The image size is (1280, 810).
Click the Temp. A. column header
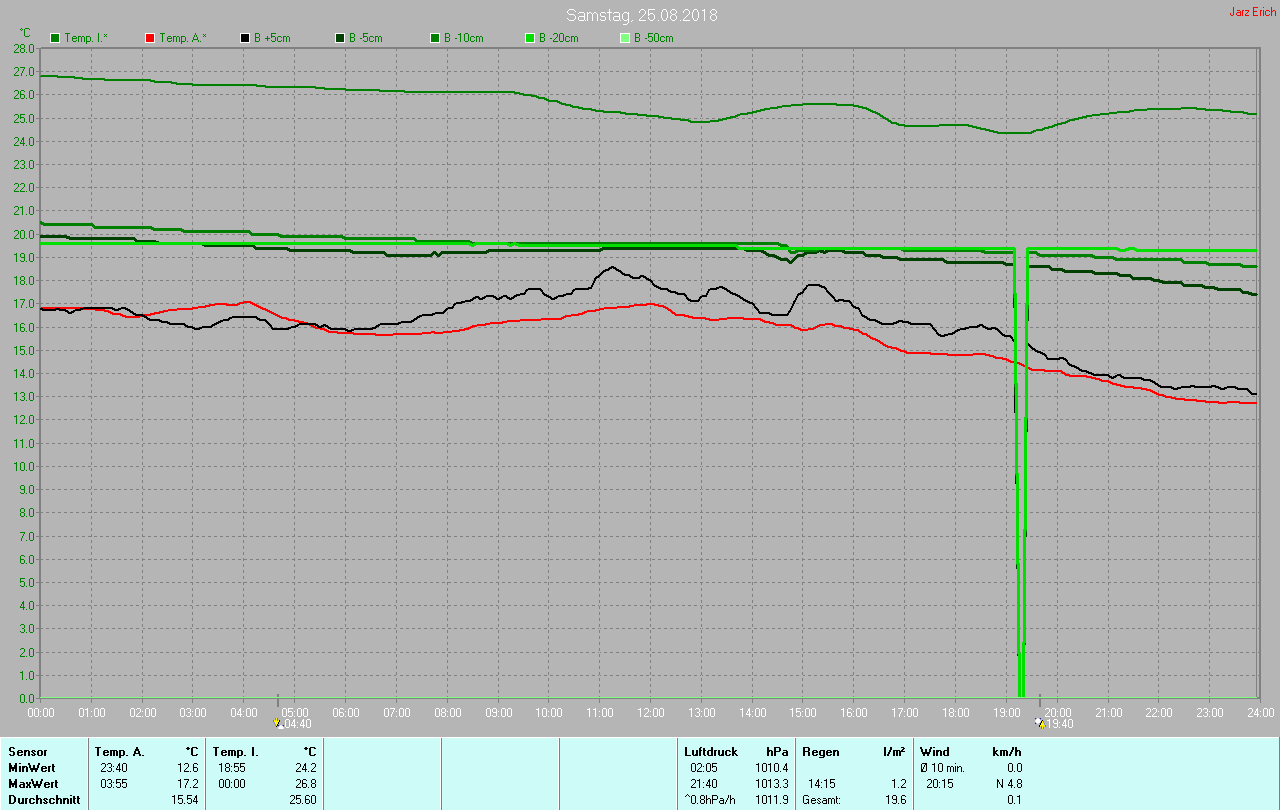(119, 751)
